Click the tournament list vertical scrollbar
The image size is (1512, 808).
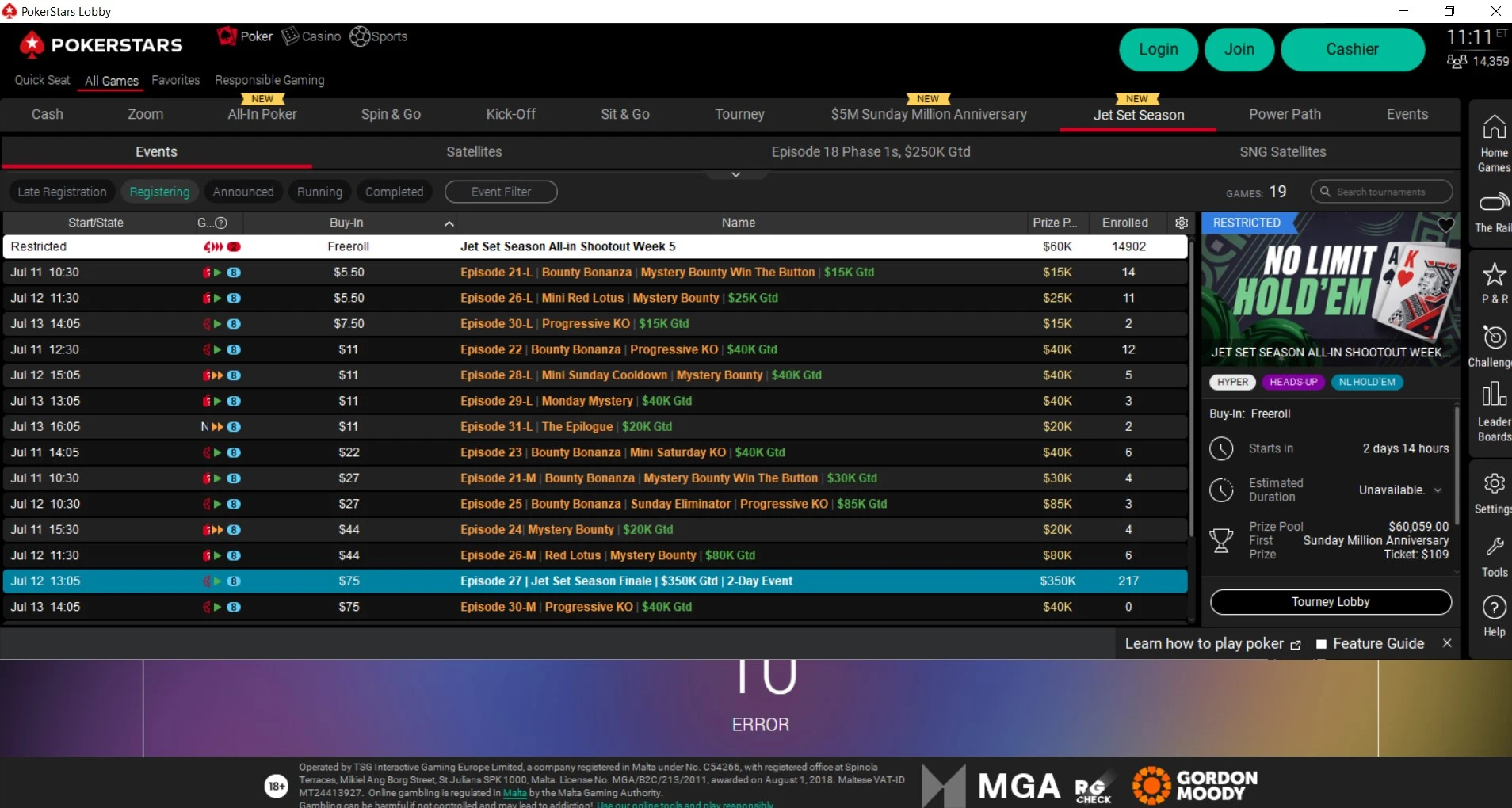point(1191,388)
